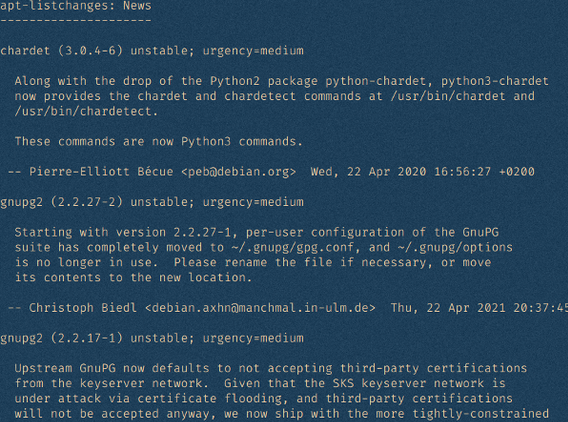
Task: Click the name 'Christoph Biedl'
Action: (83, 308)
